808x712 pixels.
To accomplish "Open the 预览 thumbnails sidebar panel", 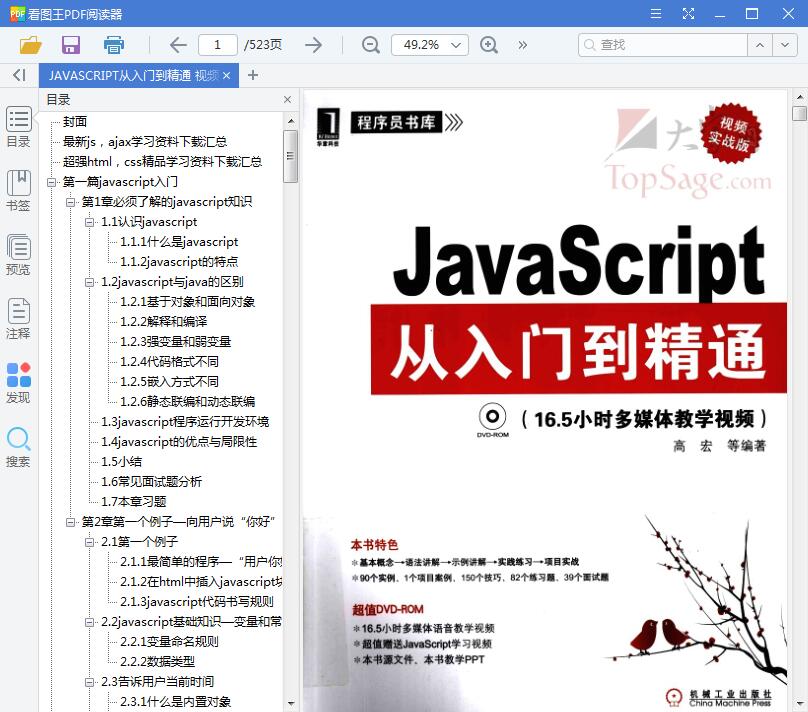I will (x=19, y=255).
